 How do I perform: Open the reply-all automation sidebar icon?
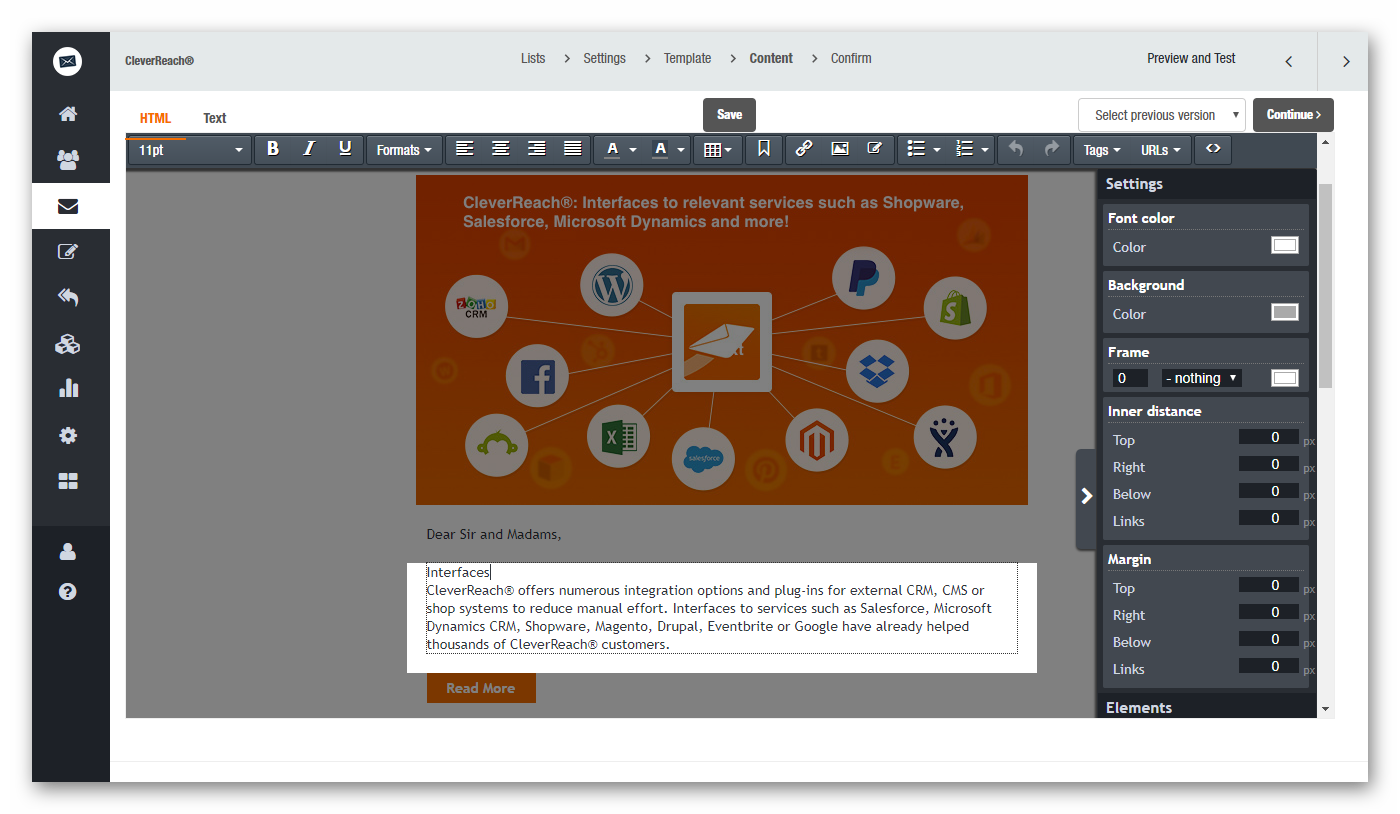pyautogui.click(x=68, y=297)
